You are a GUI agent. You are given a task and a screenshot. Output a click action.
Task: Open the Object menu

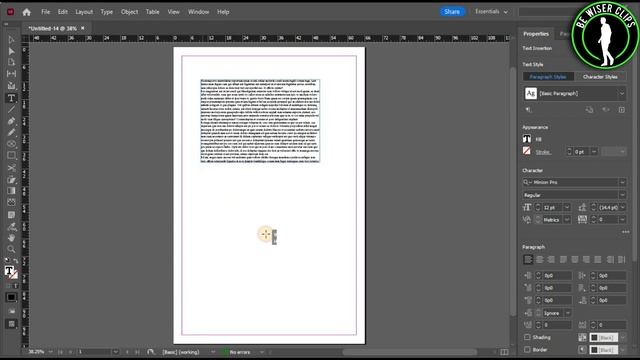(129, 12)
